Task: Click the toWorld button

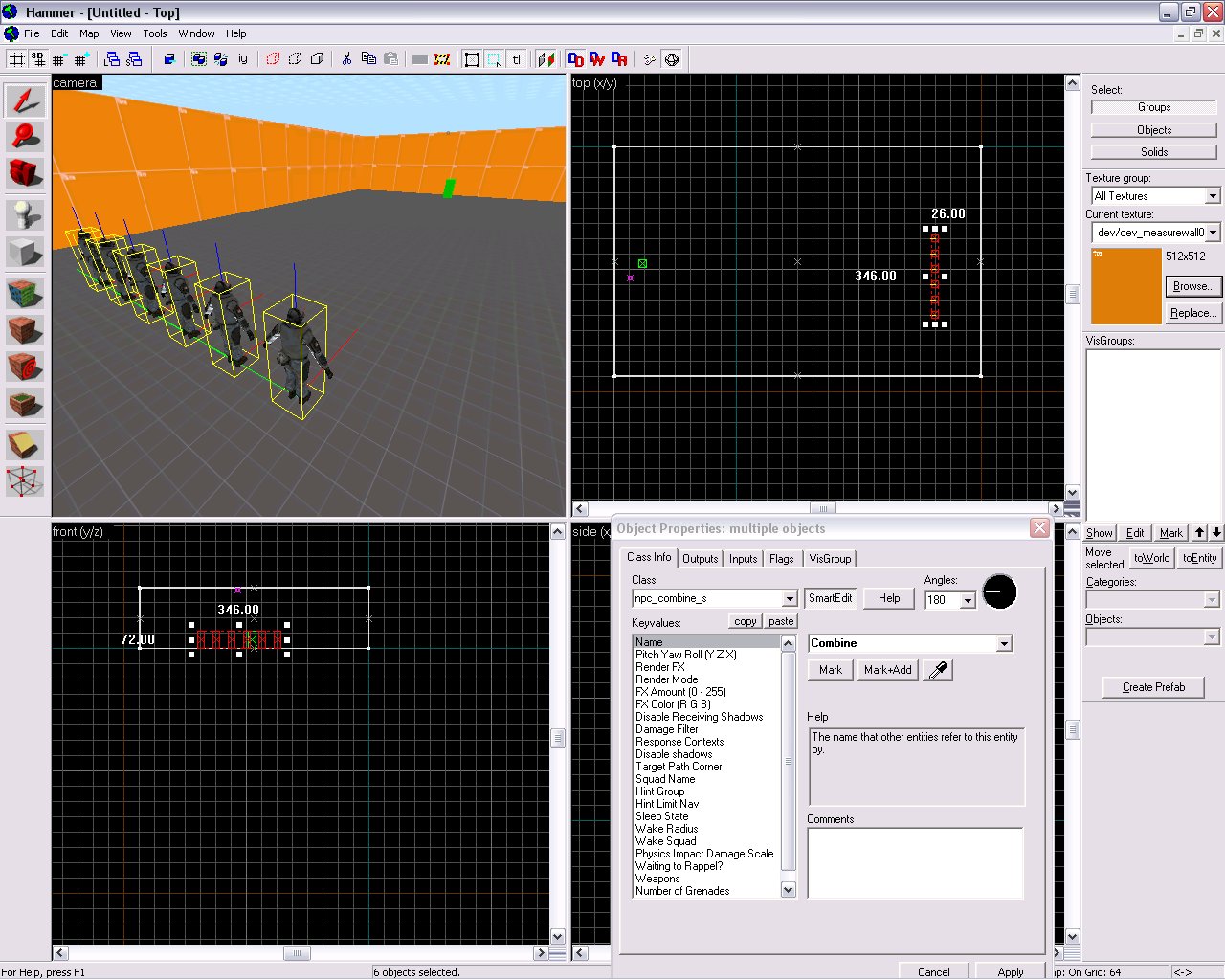Action: 1151,558
